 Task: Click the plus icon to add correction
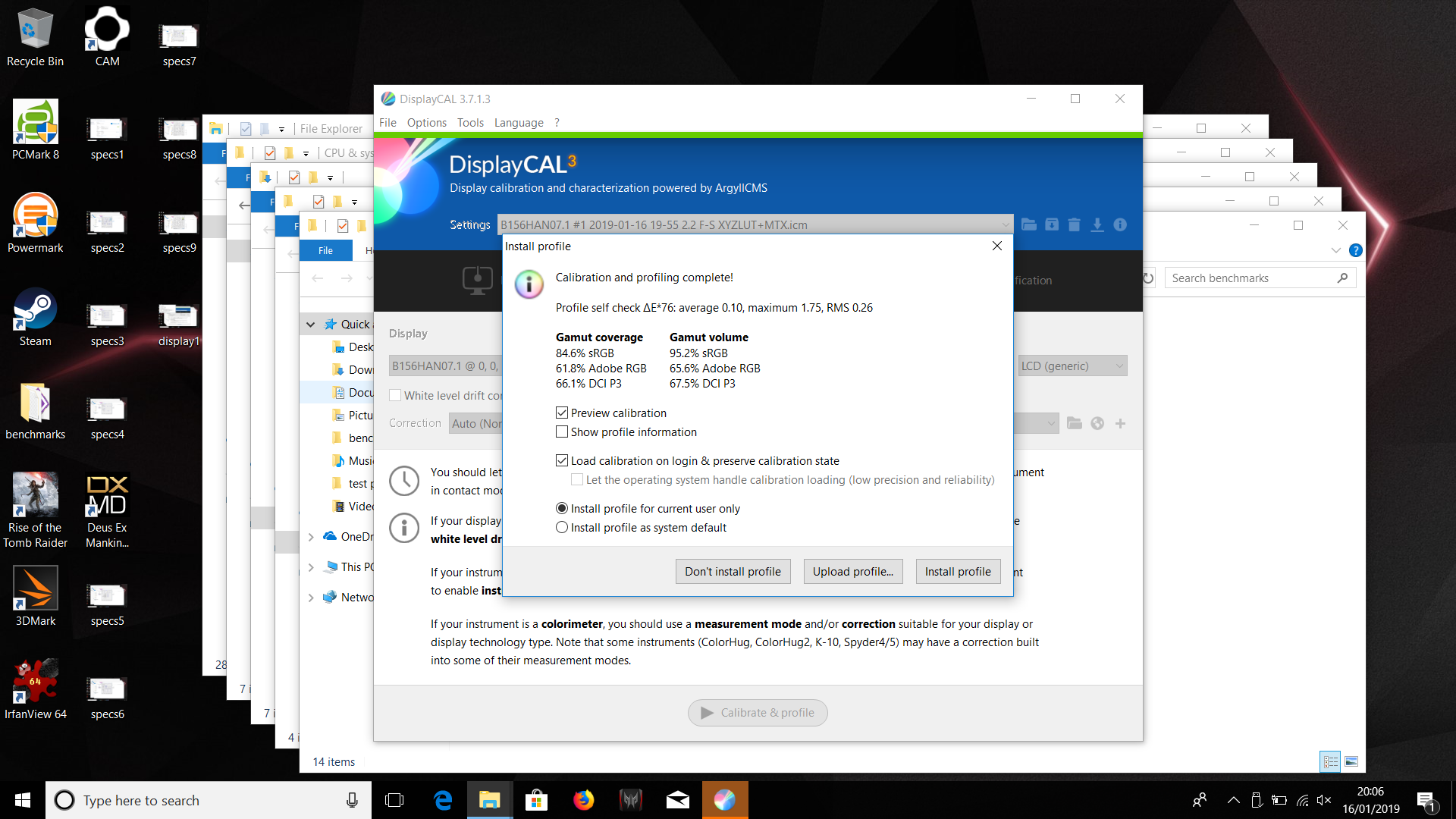(1120, 423)
